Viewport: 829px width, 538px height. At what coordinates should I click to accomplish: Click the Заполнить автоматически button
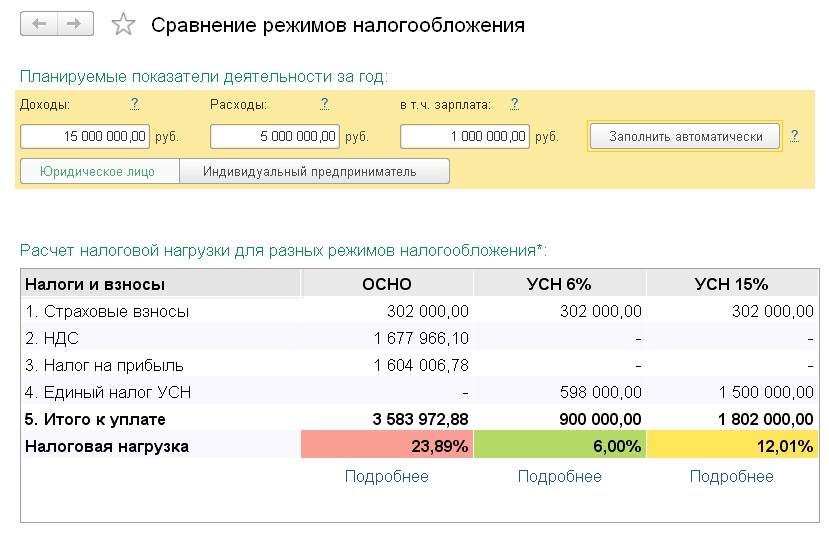pos(685,136)
